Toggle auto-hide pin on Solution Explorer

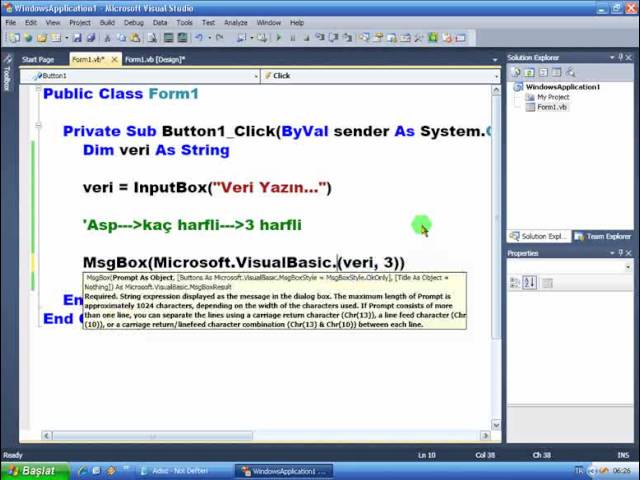621,58
